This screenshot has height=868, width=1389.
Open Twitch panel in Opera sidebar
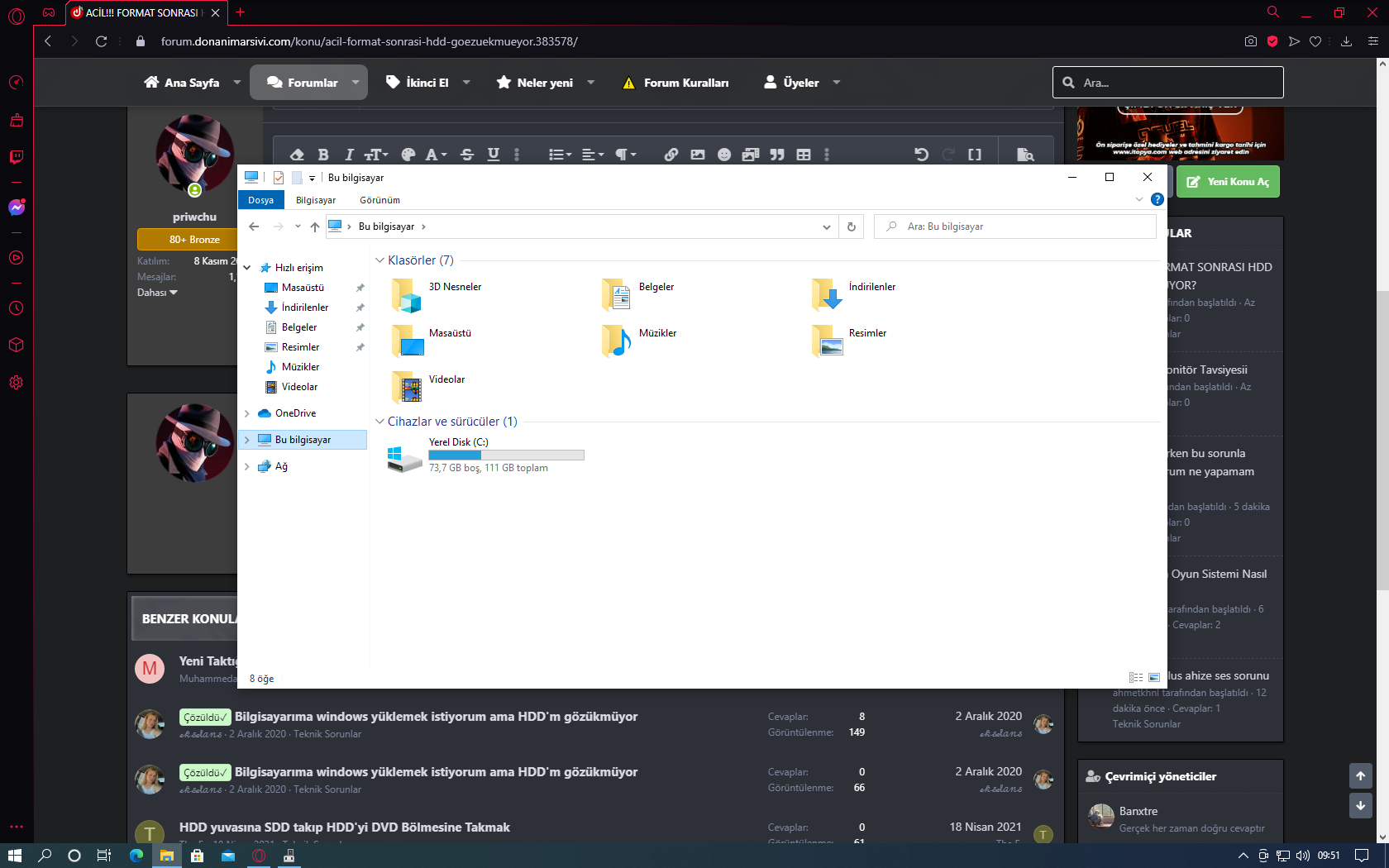click(17, 156)
